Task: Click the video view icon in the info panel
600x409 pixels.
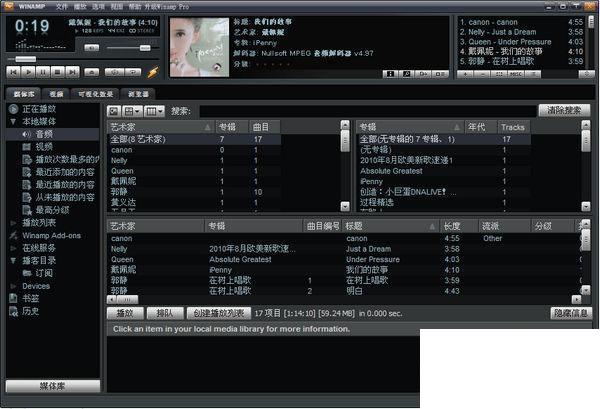Action: pyautogui.click(x=423, y=73)
